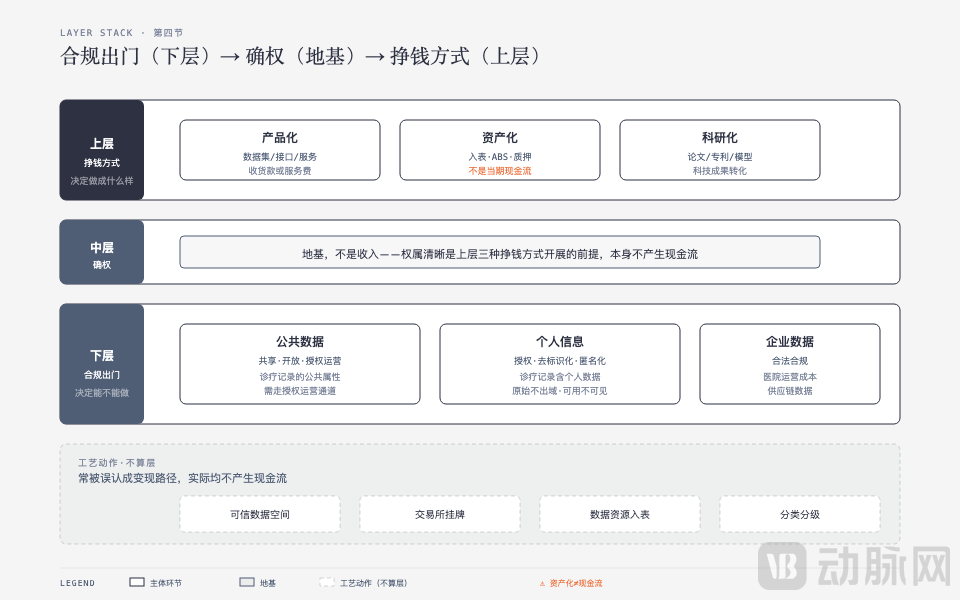This screenshot has height=600, width=960.
Task: Click the slide title 合规出门（下层）→ 确权
Action: (x=300, y=56)
